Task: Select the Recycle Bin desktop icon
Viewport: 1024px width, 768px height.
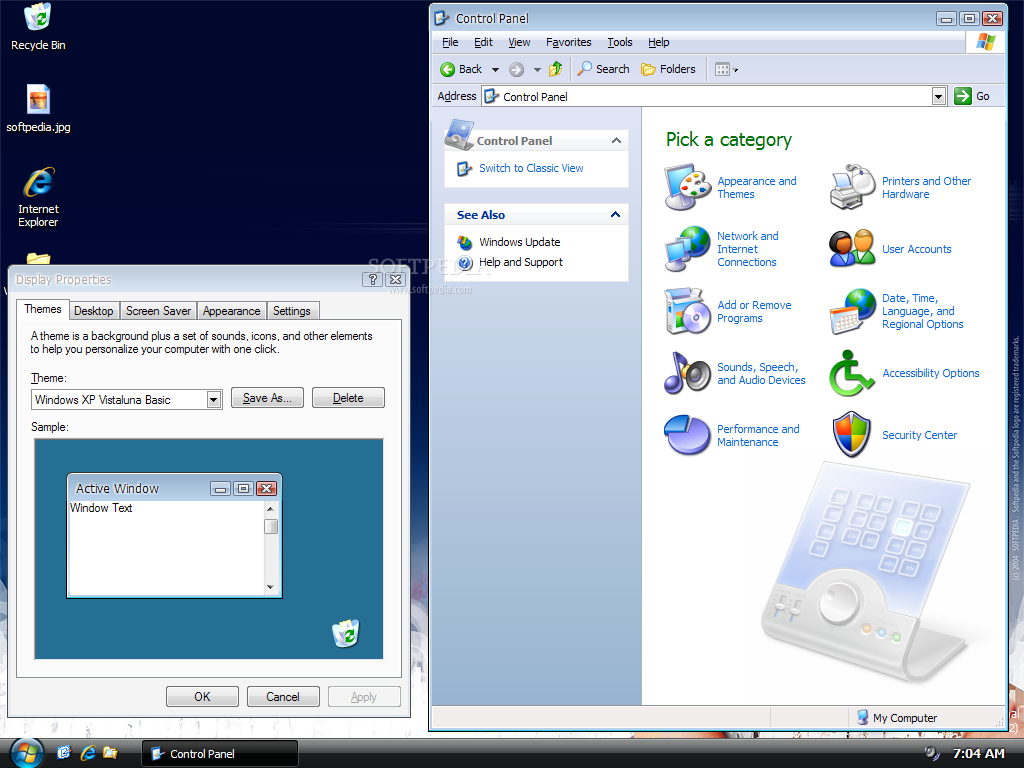Action: (38, 27)
